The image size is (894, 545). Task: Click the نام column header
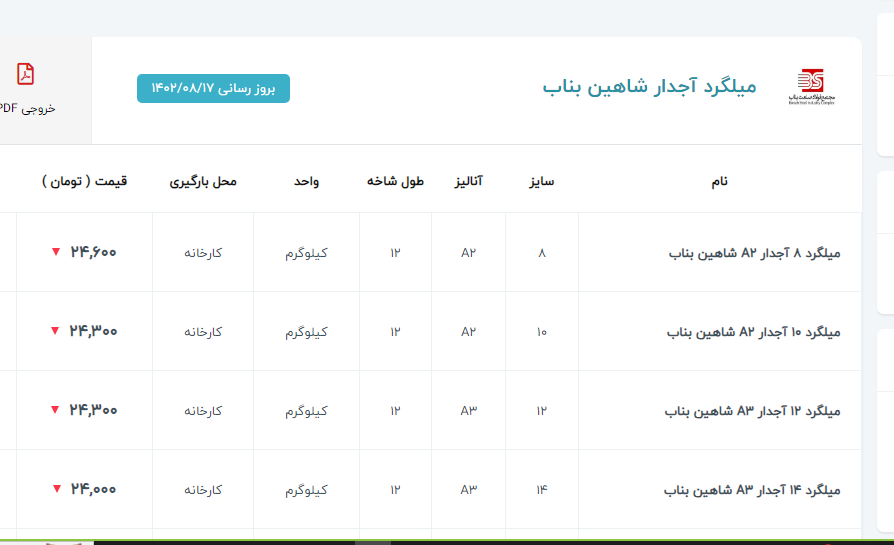click(x=719, y=181)
